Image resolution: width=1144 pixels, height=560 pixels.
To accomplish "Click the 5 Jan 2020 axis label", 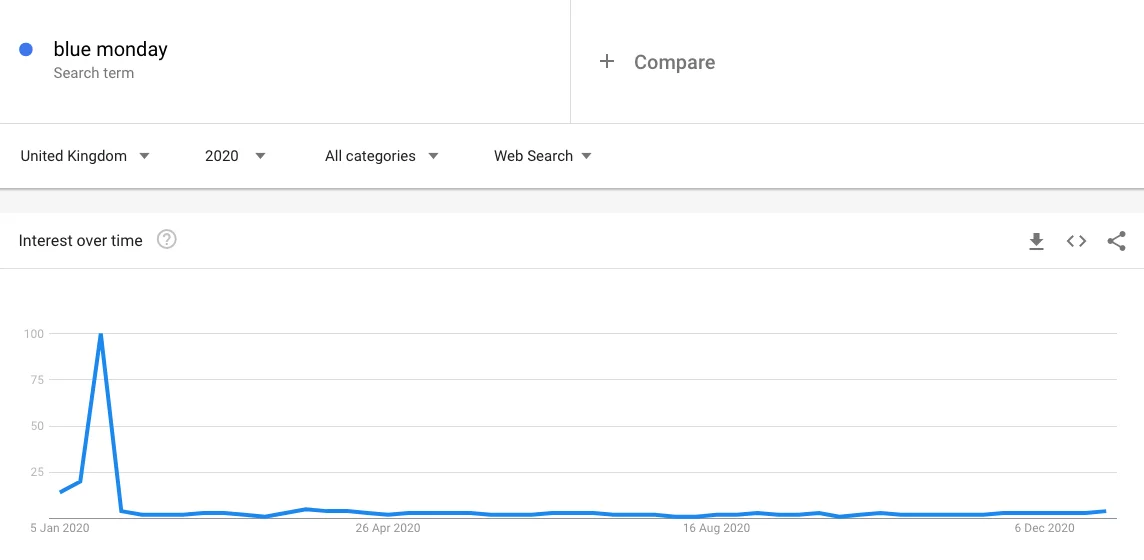I will point(60,528).
